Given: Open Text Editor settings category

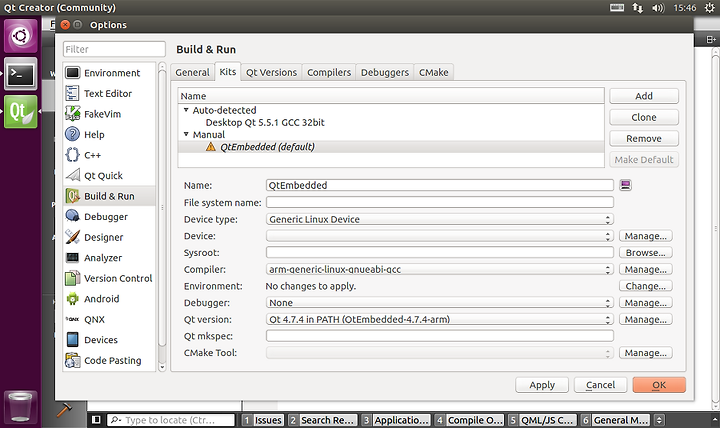Looking at the screenshot, I should coord(109,93).
